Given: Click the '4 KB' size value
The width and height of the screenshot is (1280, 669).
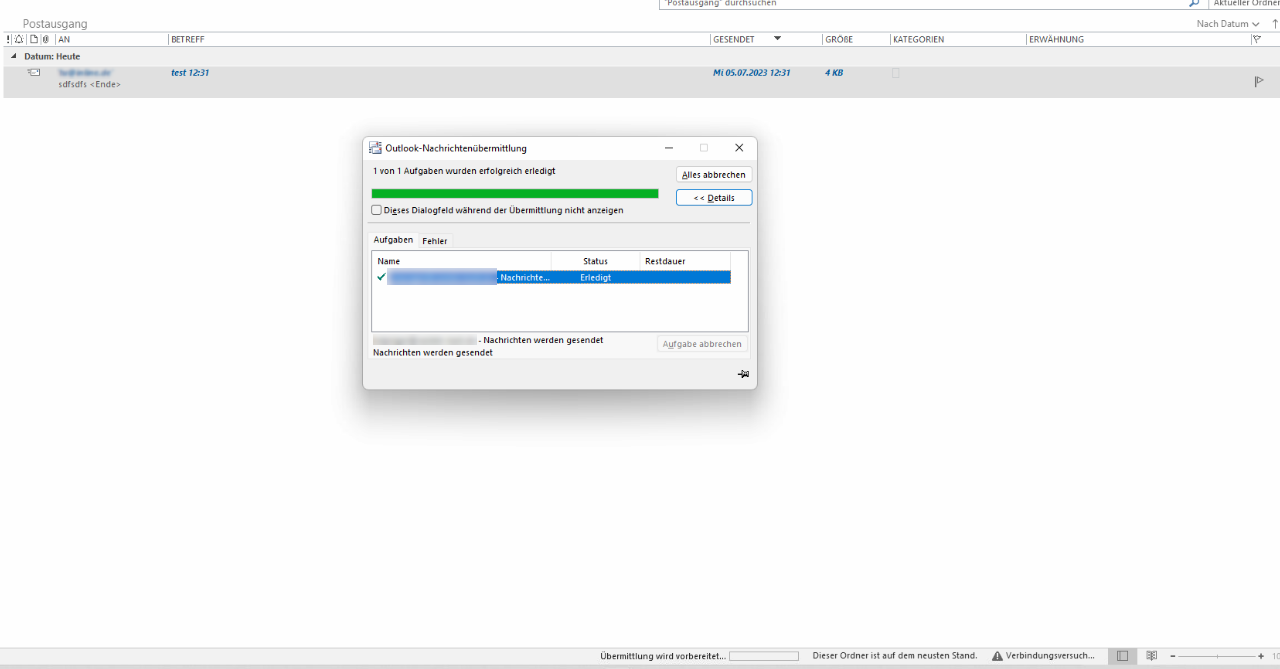Looking at the screenshot, I should pyautogui.click(x=834, y=73).
